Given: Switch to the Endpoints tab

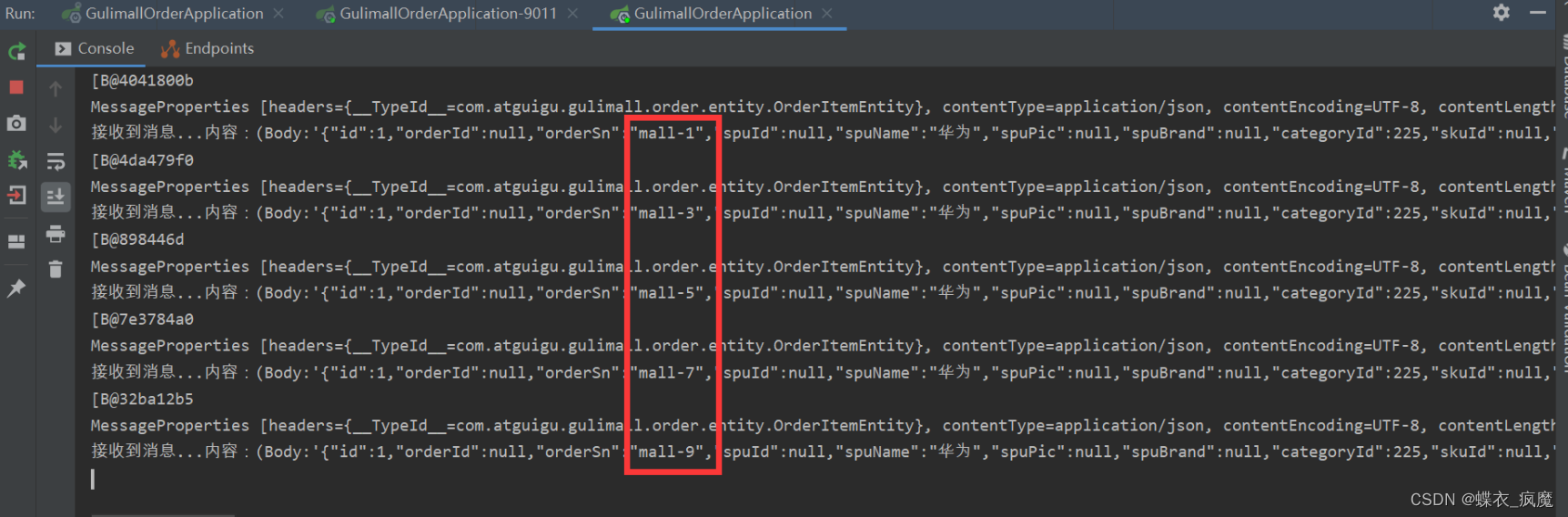Looking at the screenshot, I should pyautogui.click(x=207, y=48).
